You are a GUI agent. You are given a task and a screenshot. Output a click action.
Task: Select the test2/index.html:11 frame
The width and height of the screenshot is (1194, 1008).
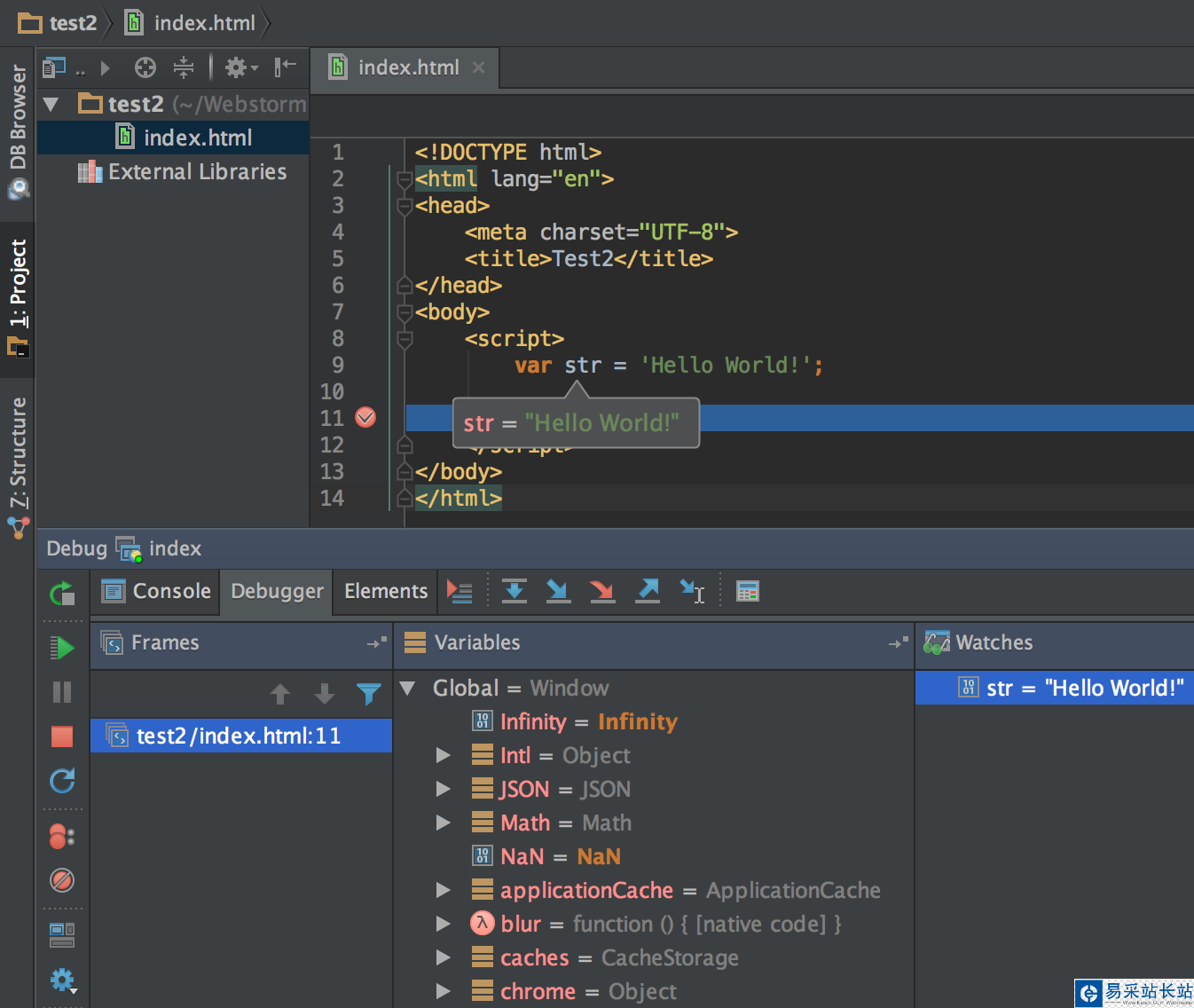241,736
